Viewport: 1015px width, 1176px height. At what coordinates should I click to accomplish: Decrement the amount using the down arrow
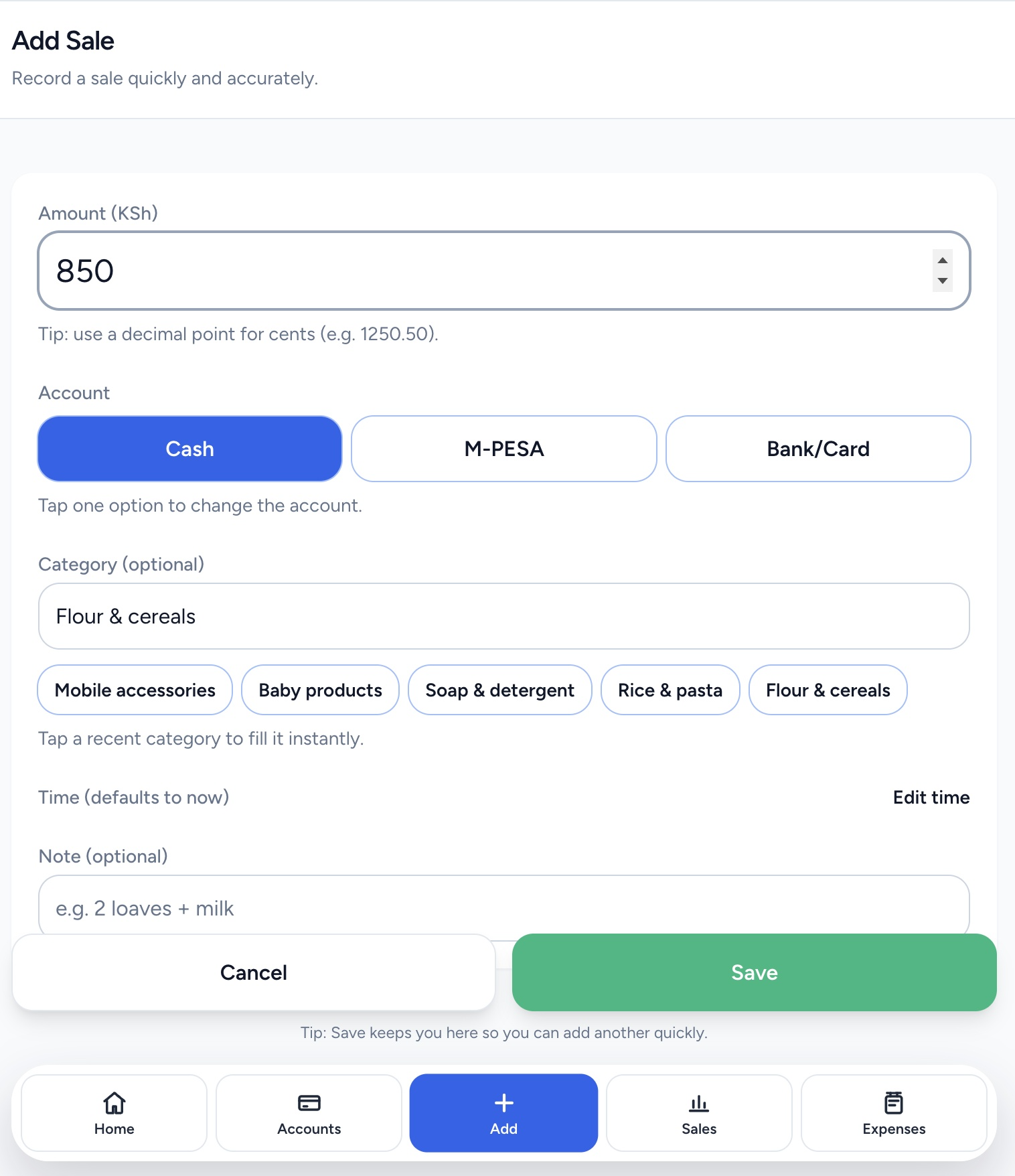[941, 283]
